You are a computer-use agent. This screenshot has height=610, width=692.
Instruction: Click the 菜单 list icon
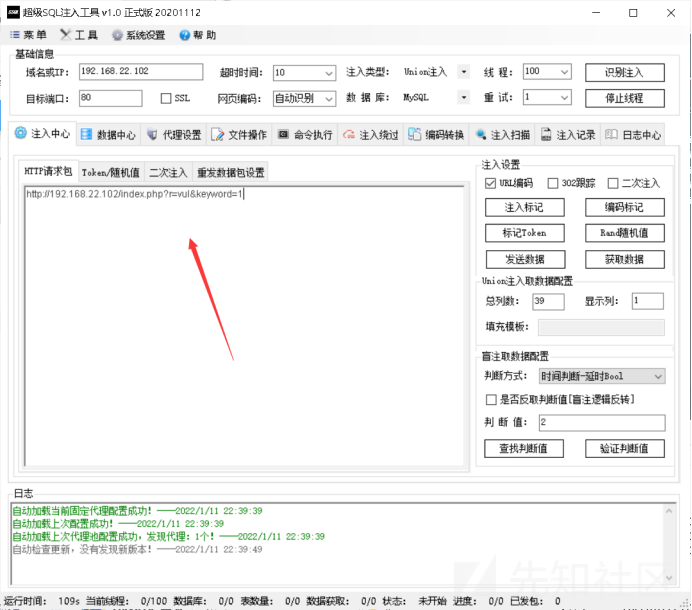coord(15,35)
